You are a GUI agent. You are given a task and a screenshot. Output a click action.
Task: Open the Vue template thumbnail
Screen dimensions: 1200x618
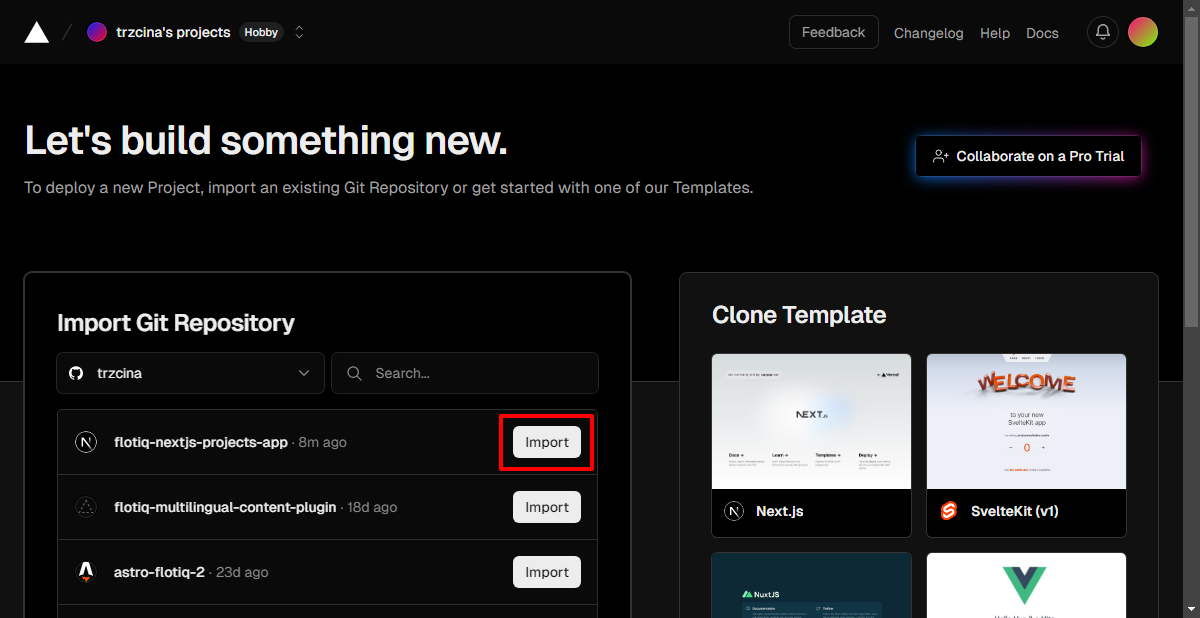1026,585
